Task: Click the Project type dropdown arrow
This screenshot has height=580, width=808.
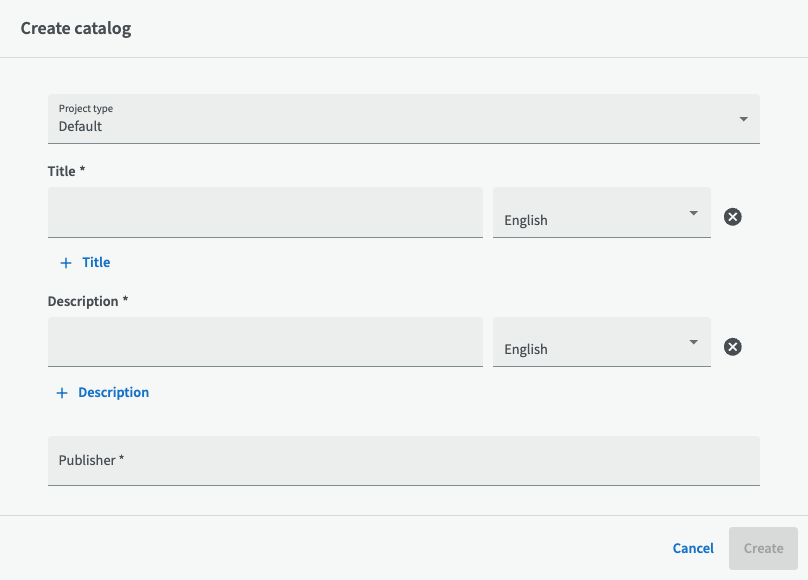Action: pos(744,119)
